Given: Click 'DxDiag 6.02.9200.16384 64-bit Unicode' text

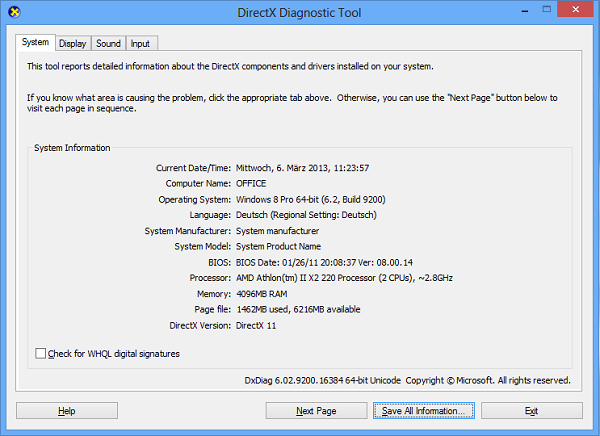Looking at the screenshot, I should [x=323, y=380].
